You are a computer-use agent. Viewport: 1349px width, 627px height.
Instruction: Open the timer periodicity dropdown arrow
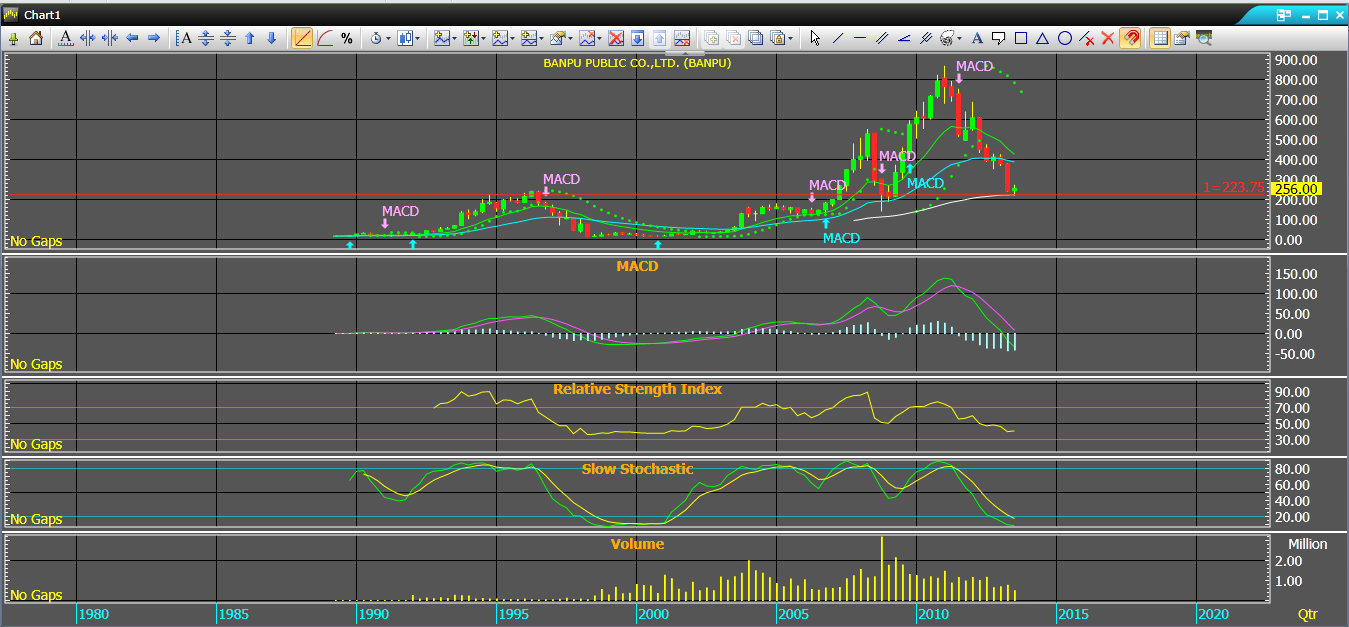click(388, 39)
